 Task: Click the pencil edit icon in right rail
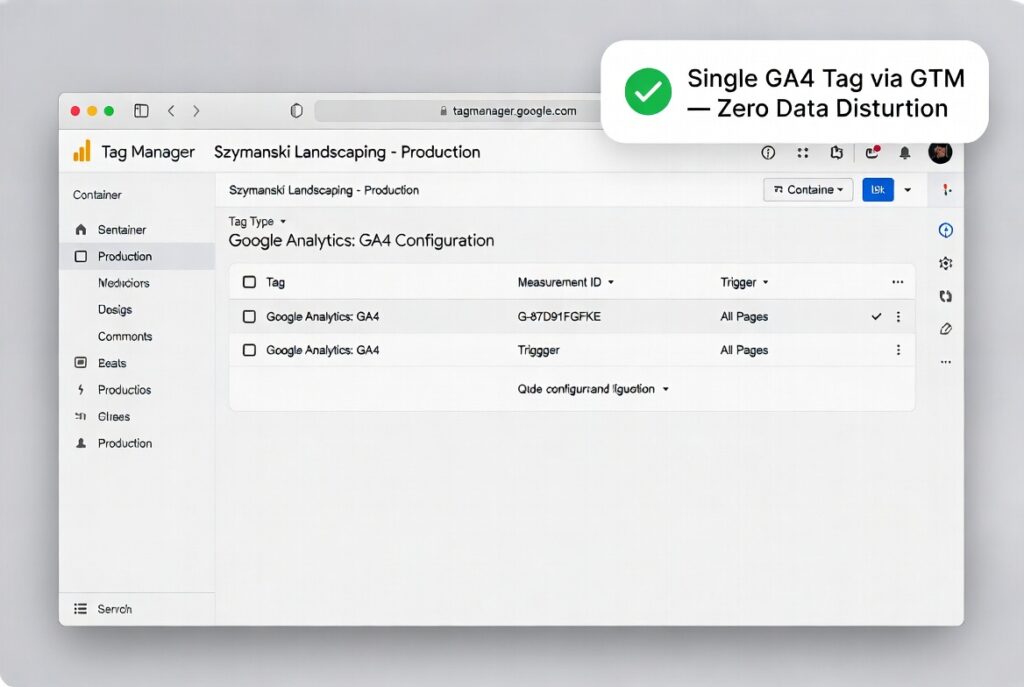click(945, 328)
